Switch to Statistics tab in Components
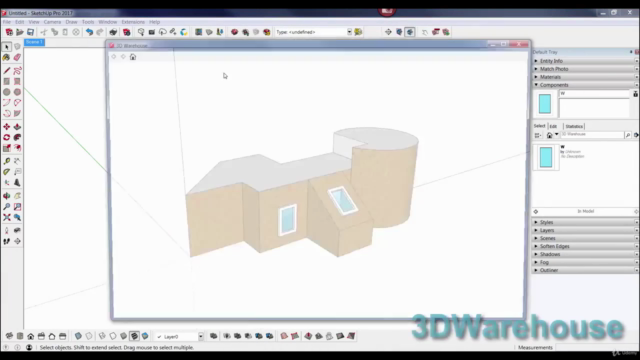 [x=574, y=126]
